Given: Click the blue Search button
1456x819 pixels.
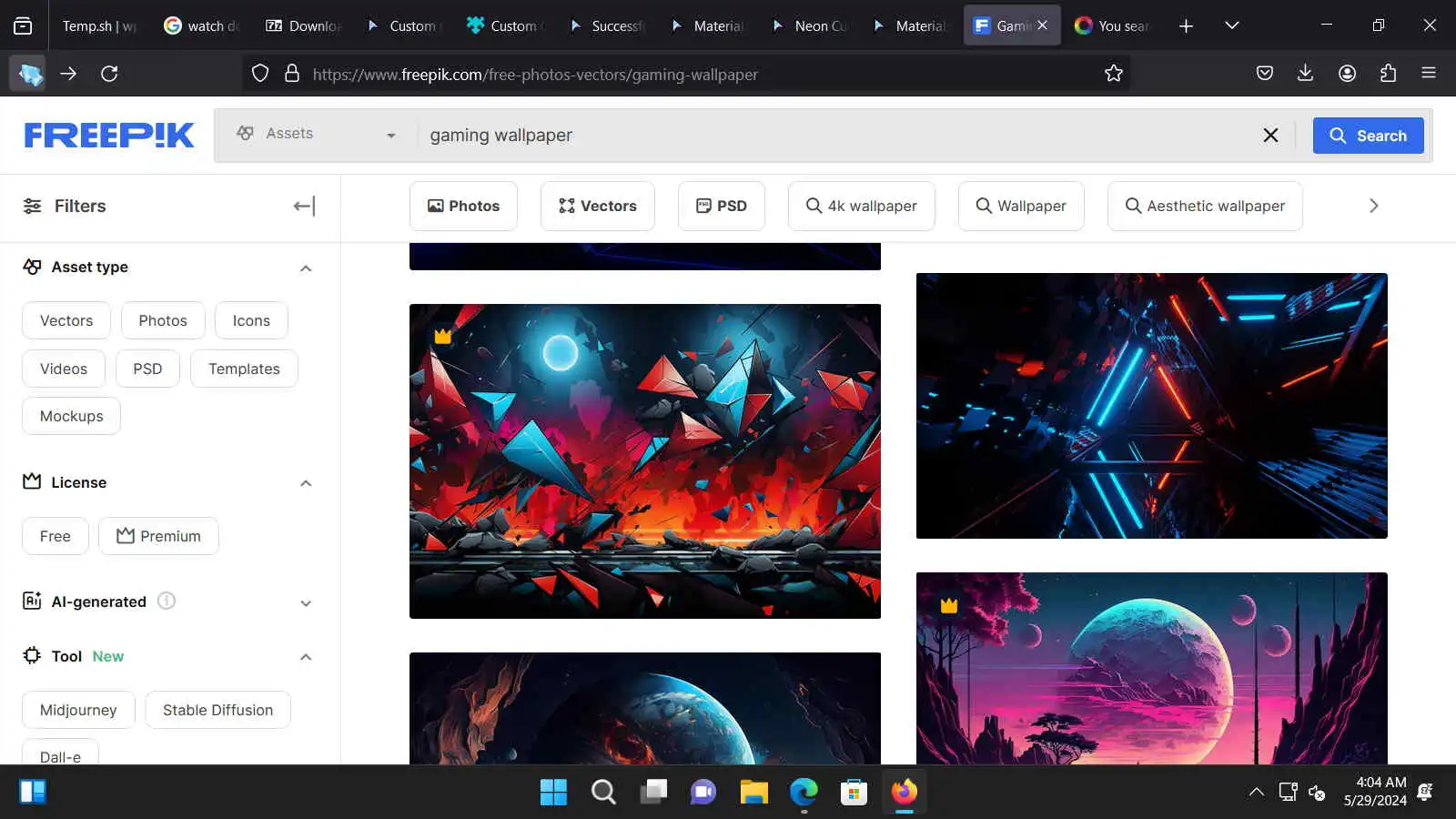Looking at the screenshot, I should pyautogui.click(x=1368, y=136).
